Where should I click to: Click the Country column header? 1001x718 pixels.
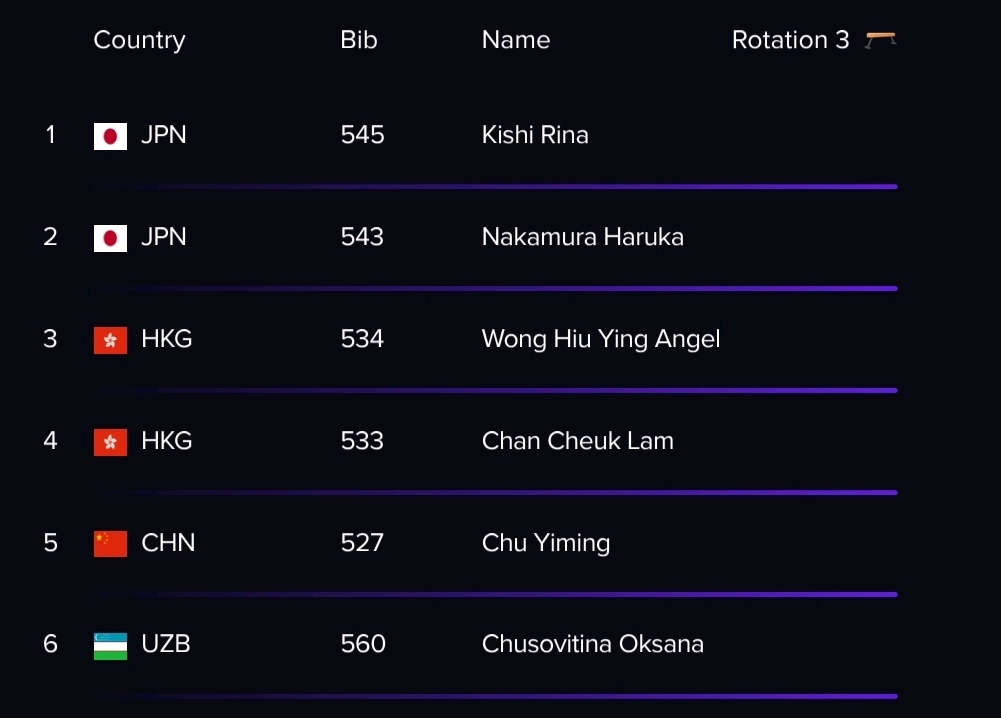(x=139, y=40)
